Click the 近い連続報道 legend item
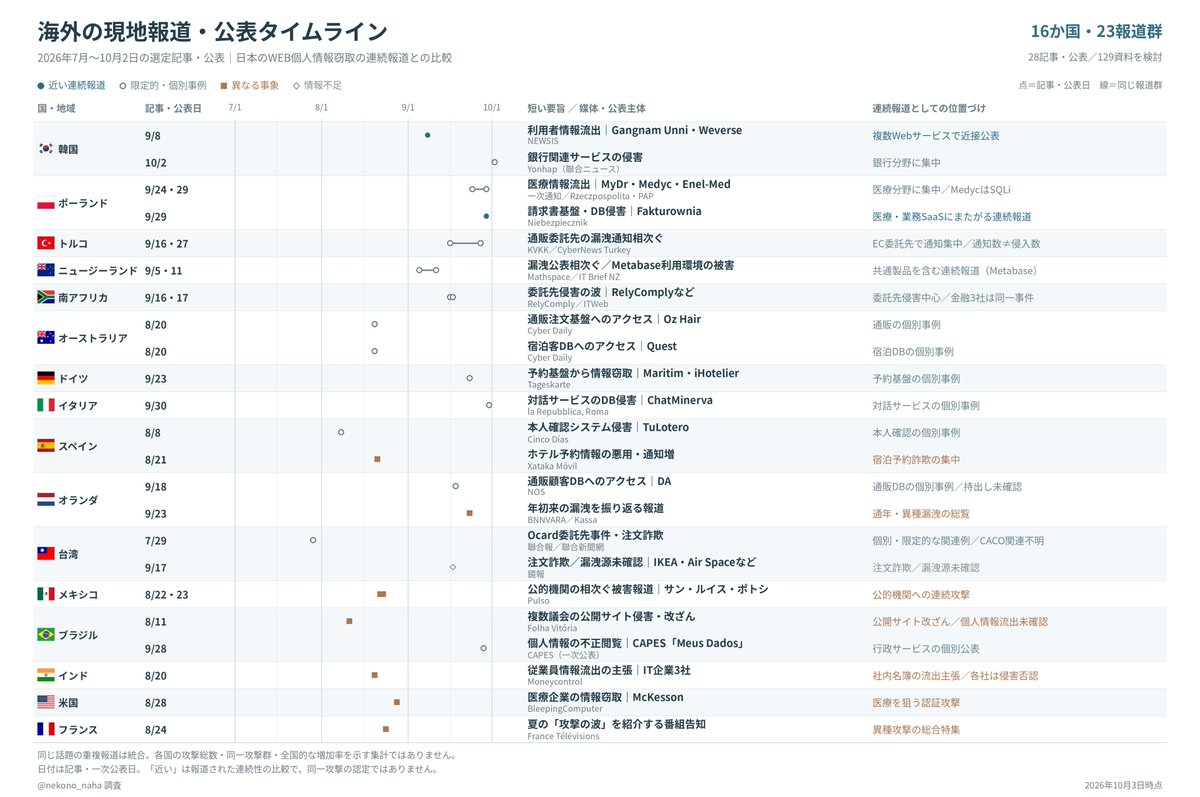1200x797 pixels. pyautogui.click(x=71, y=85)
